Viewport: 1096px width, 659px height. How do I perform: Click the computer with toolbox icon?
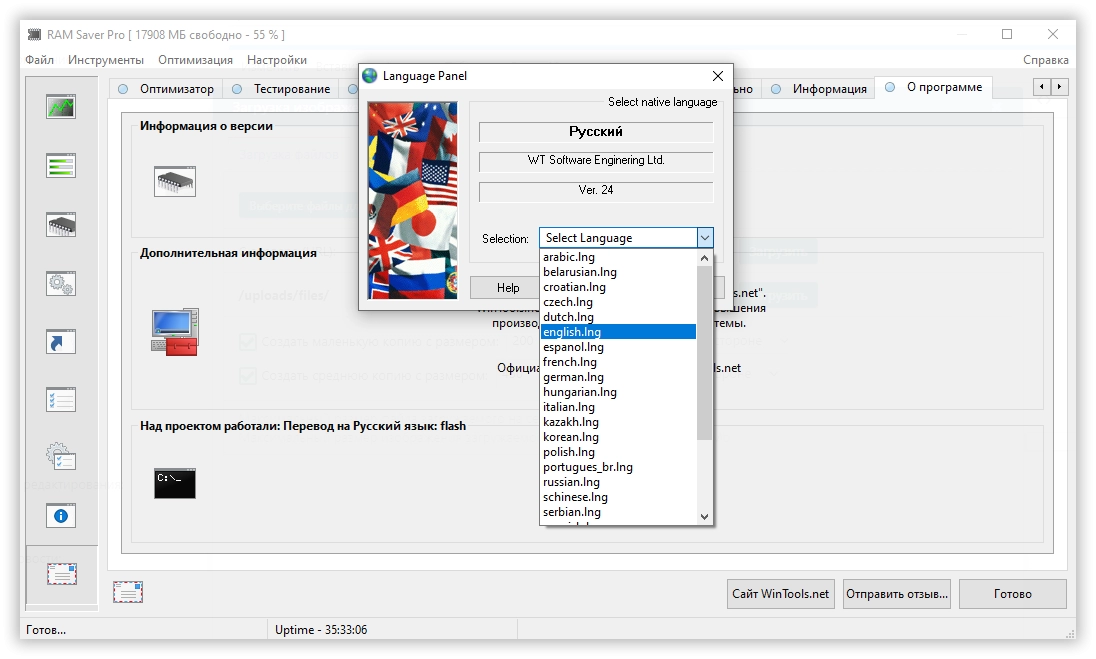tap(175, 332)
